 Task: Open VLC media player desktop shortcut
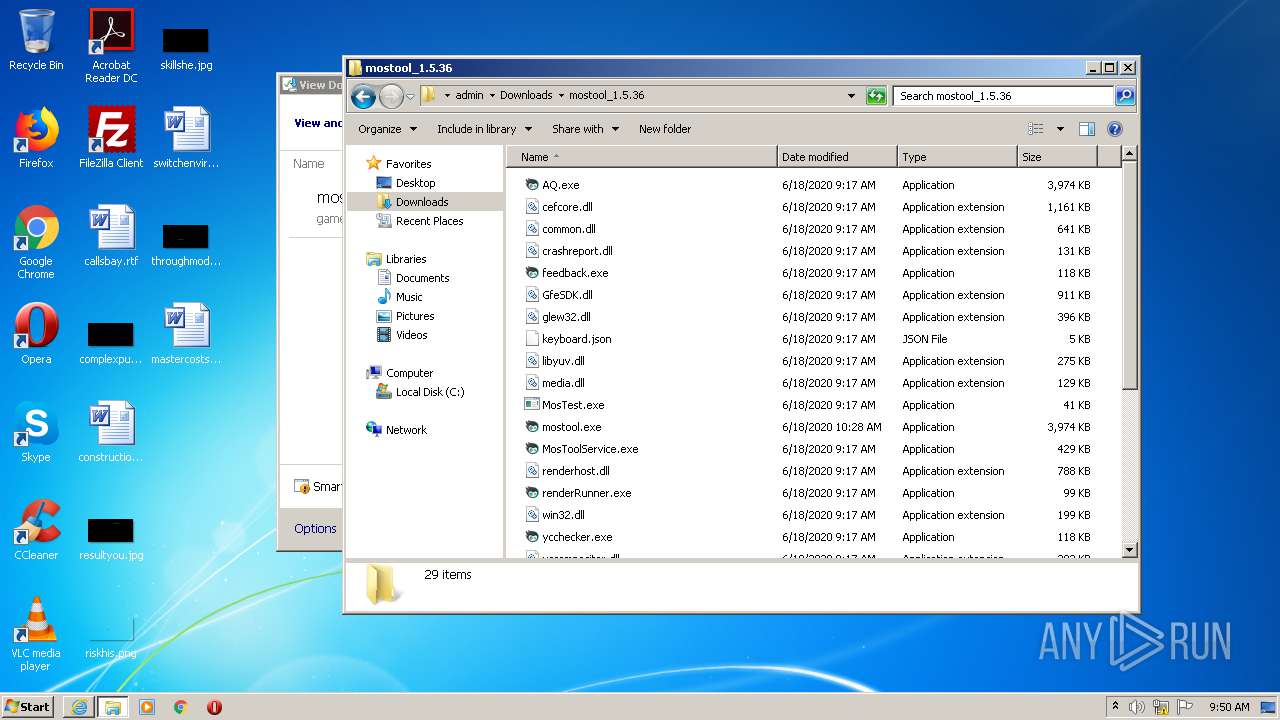(36, 634)
